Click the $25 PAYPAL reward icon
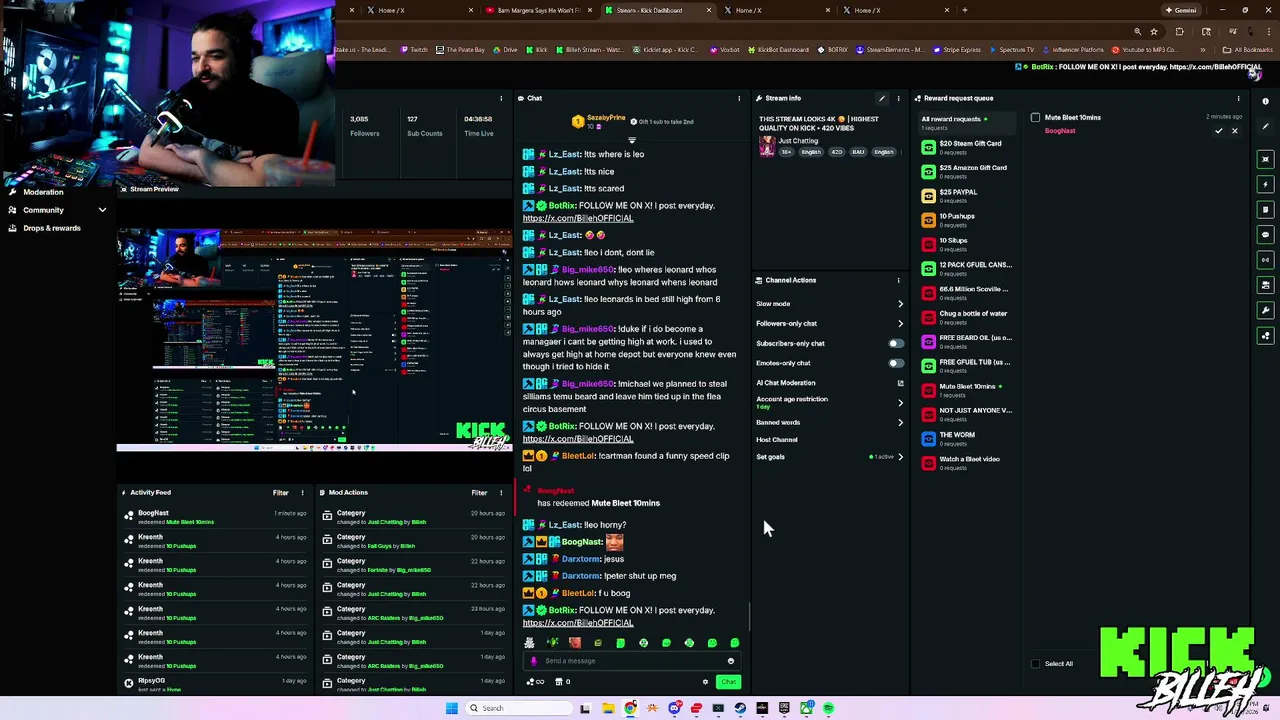Viewport: 1280px width, 720px height. (x=928, y=195)
